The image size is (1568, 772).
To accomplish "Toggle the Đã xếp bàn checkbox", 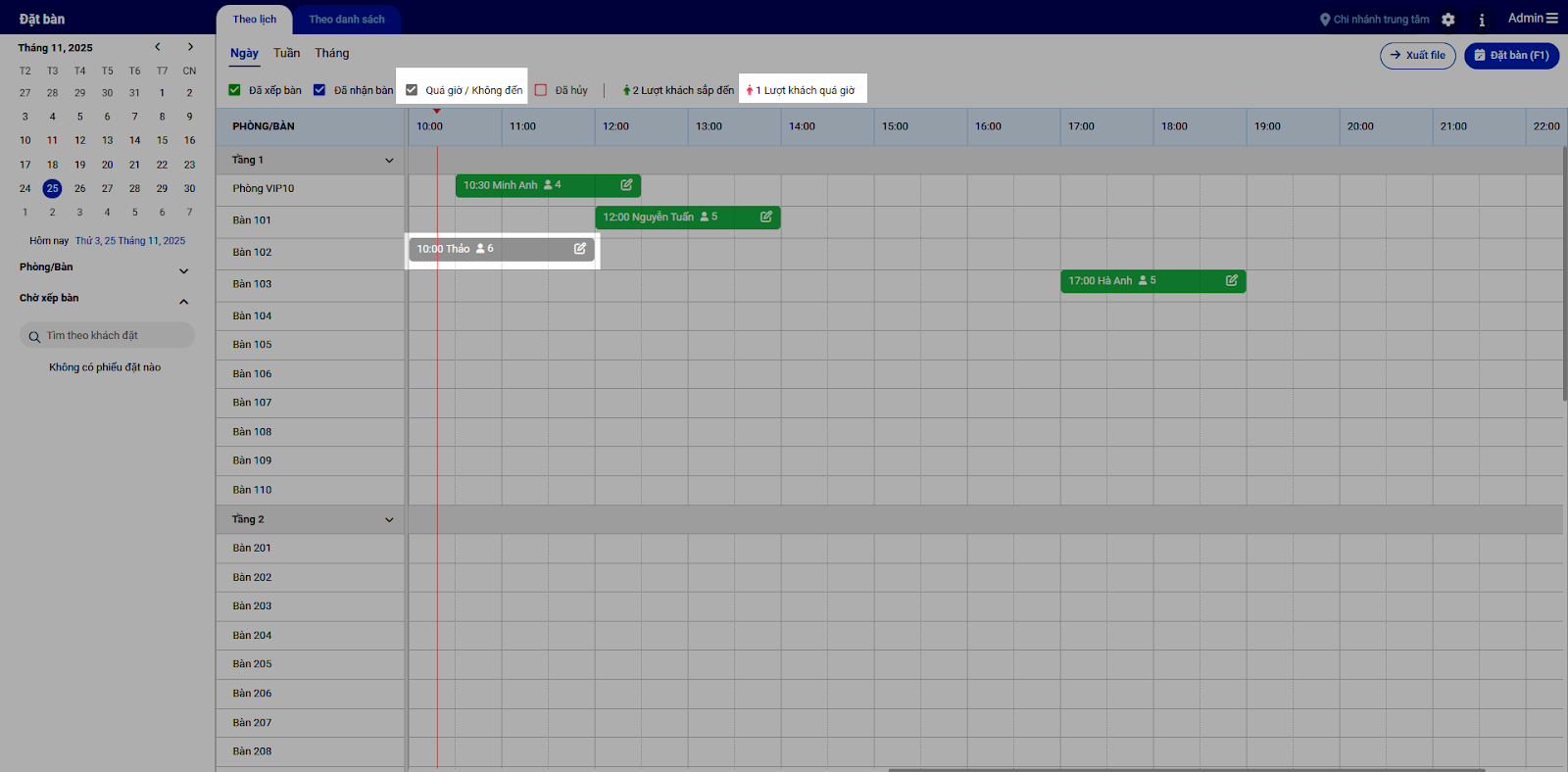I will (234, 90).
